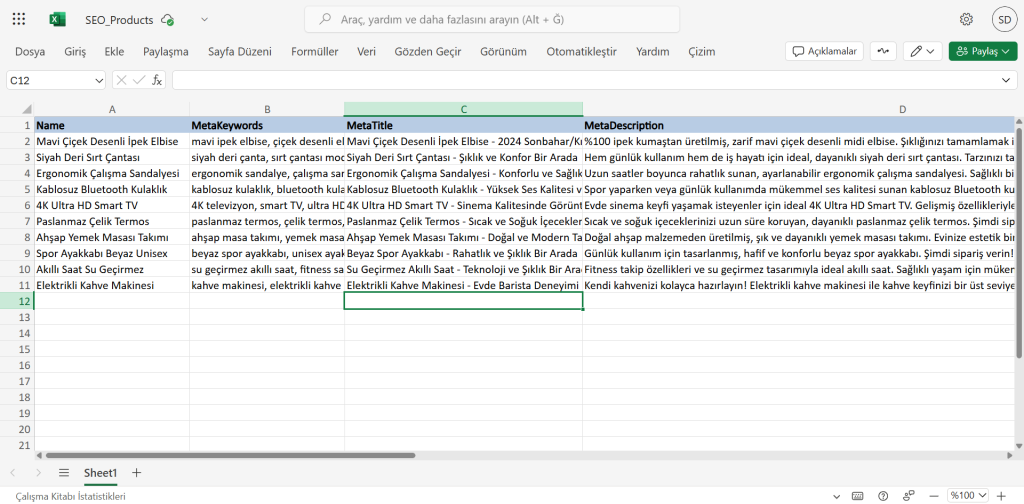This screenshot has width=1024, height=504.
Task: Click Çalışma Kitabı İstatistikleri in status bar
Action: pyautogui.click(x=71, y=496)
